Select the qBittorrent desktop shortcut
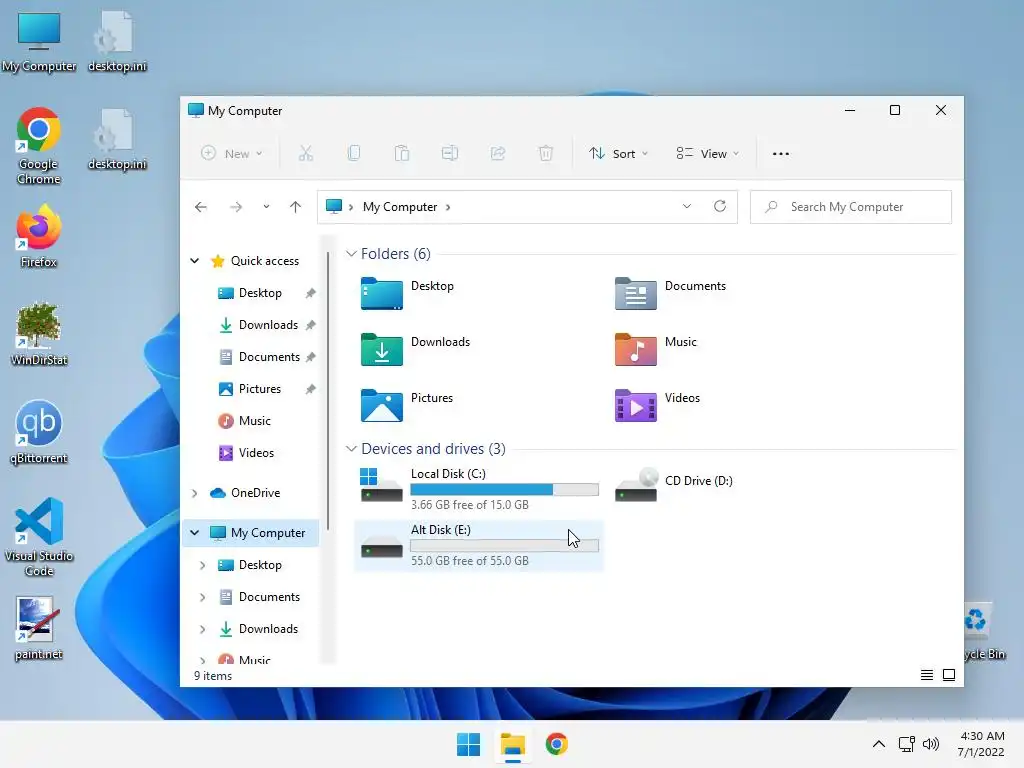Viewport: 1024px width, 768px height. click(x=39, y=432)
